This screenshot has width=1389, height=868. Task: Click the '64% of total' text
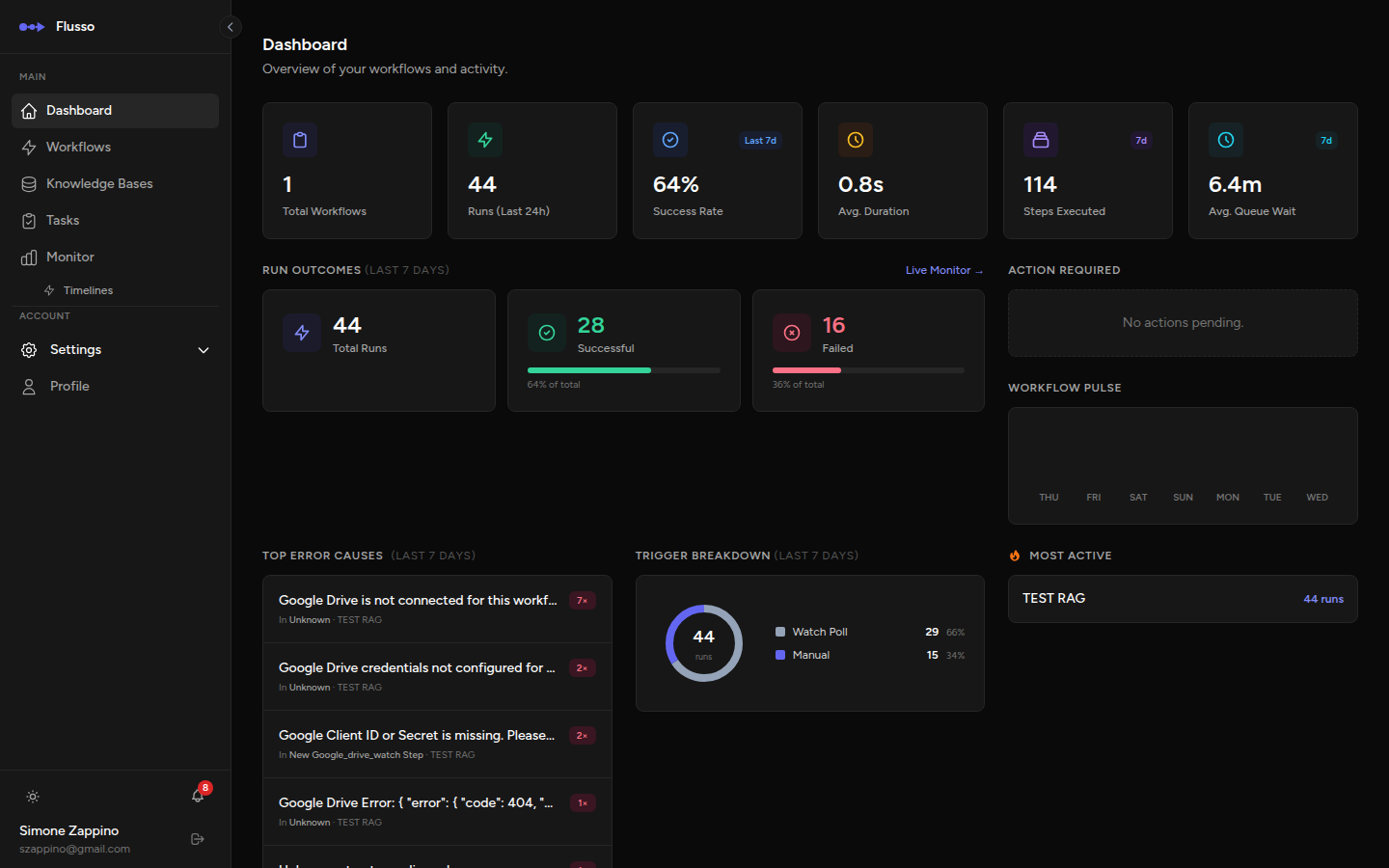(x=554, y=385)
